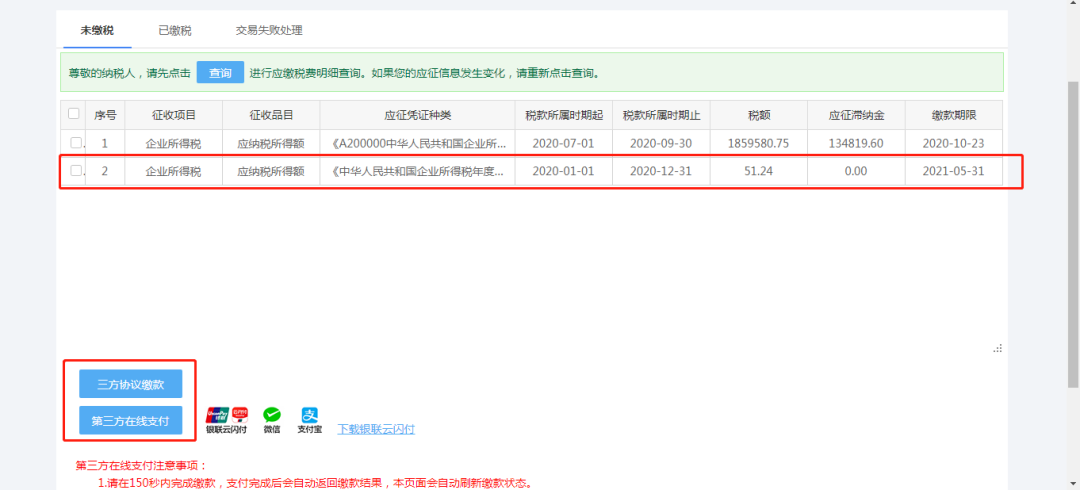Switch to the 未缴税 tab
The image size is (1080, 490).
pos(97,30)
